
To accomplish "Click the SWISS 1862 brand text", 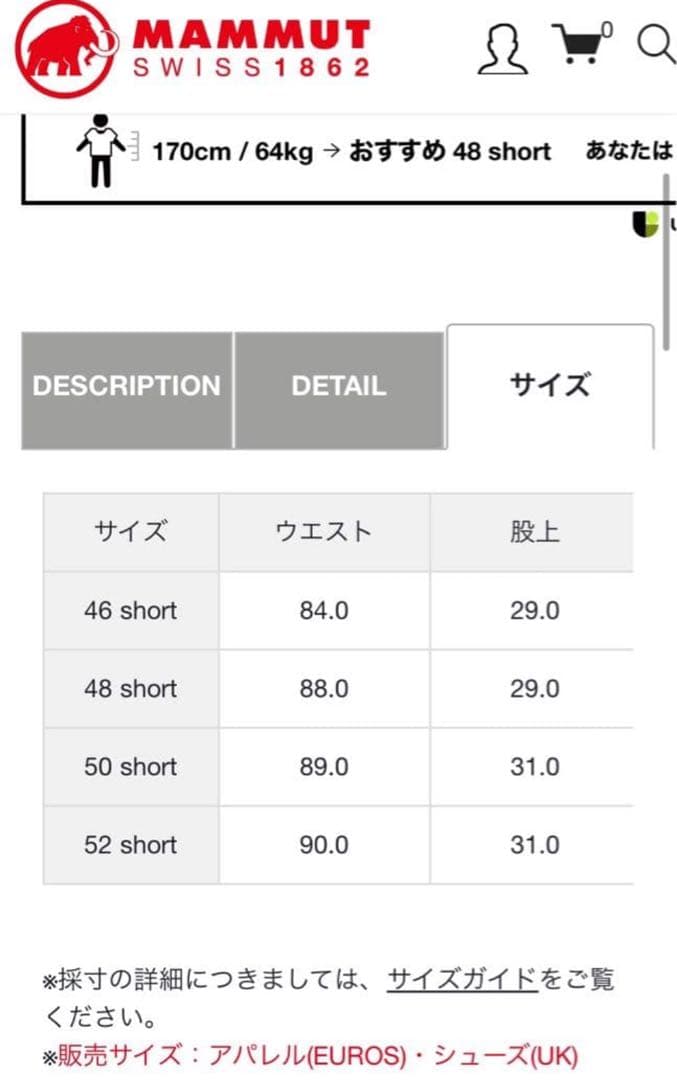I will coord(255,66).
